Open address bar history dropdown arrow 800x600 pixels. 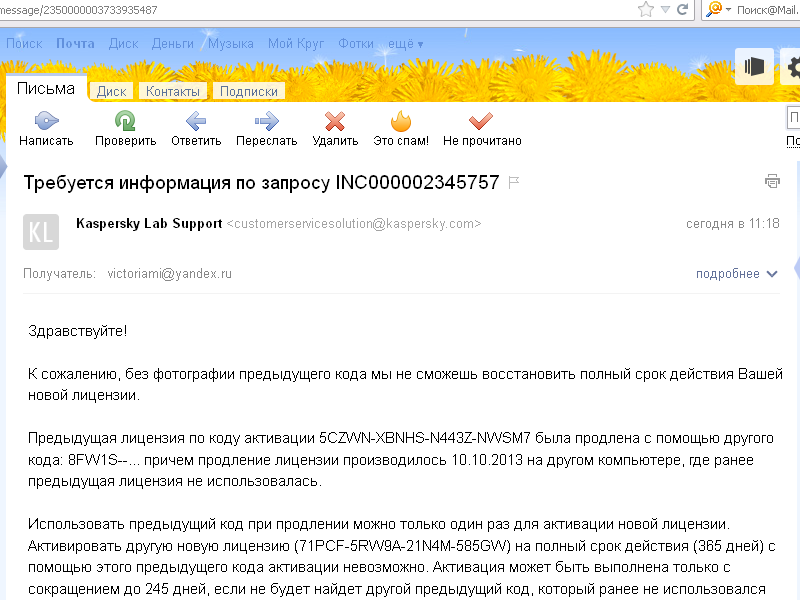tap(665, 9)
